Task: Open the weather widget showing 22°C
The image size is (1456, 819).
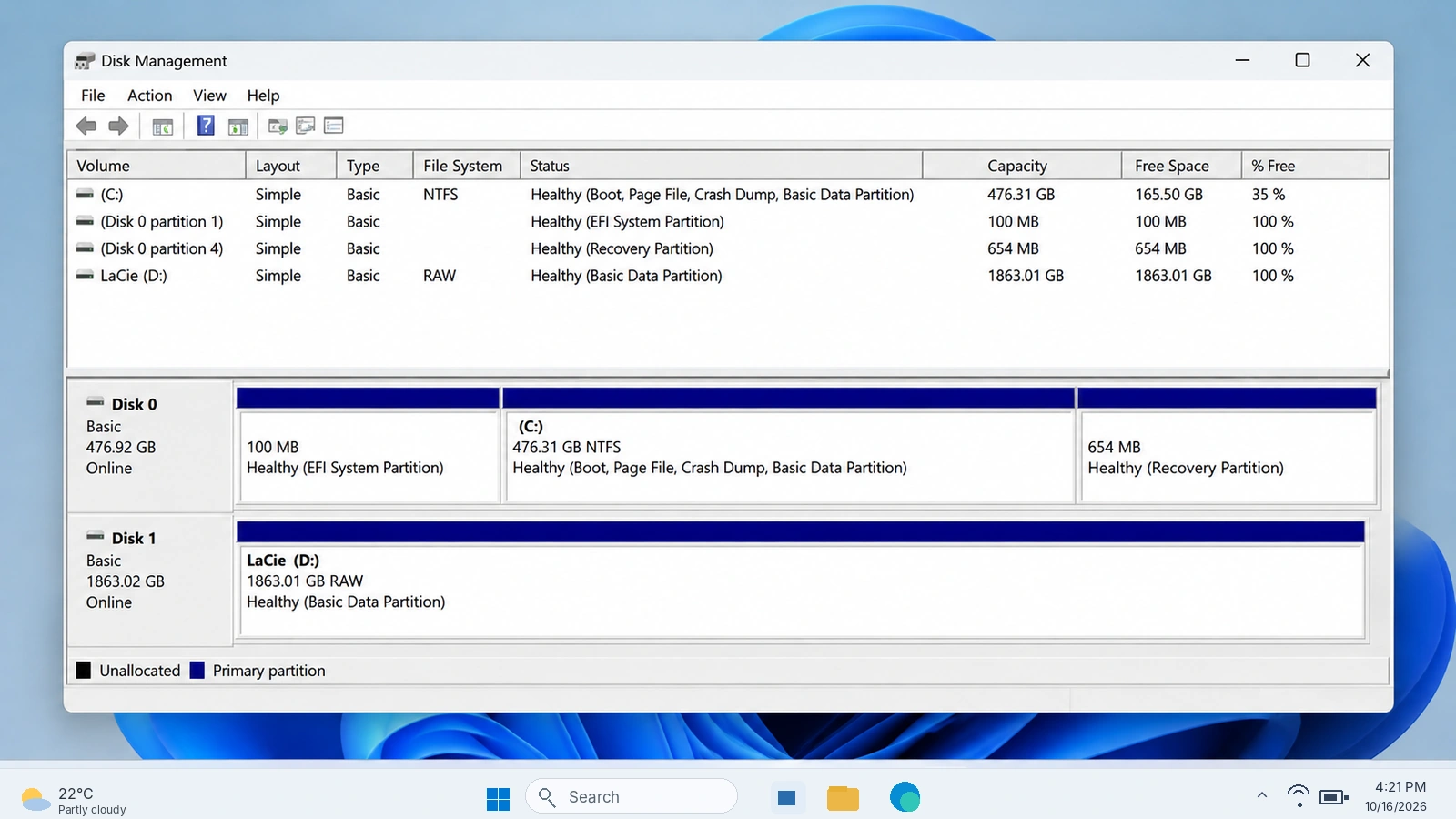Action: [x=75, y=800]
